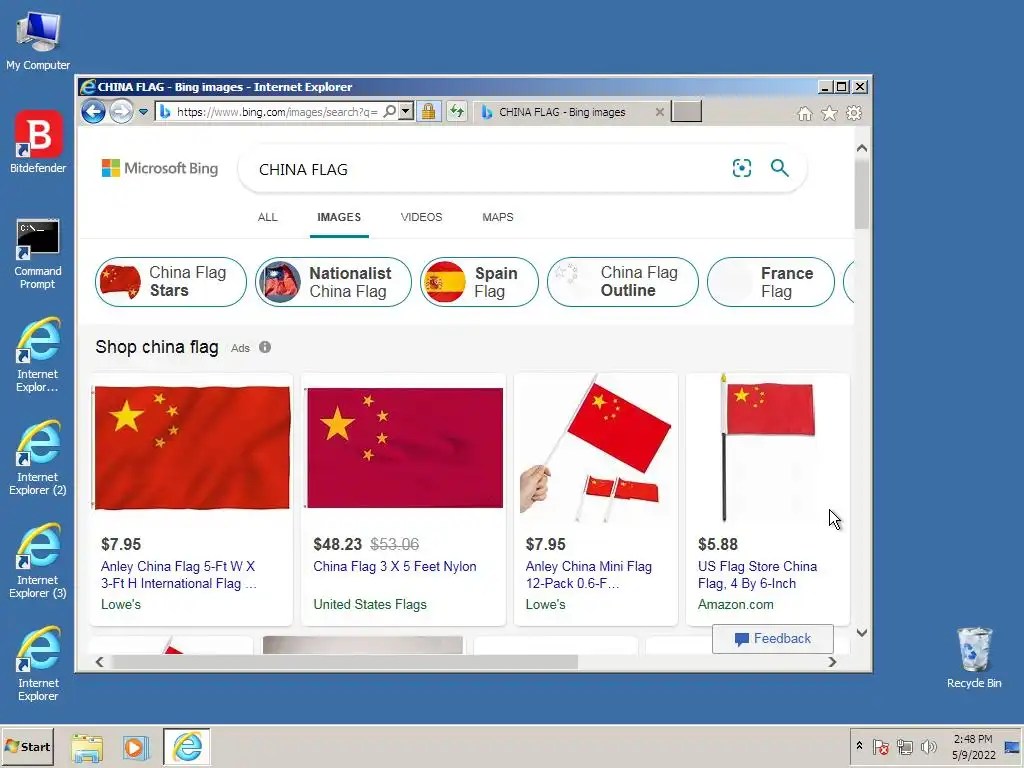The image size is (1024, 768).
Task: Select the CHINA FLAG - Bing images tab
Action: pyautogui.click(x=562, y=112)
